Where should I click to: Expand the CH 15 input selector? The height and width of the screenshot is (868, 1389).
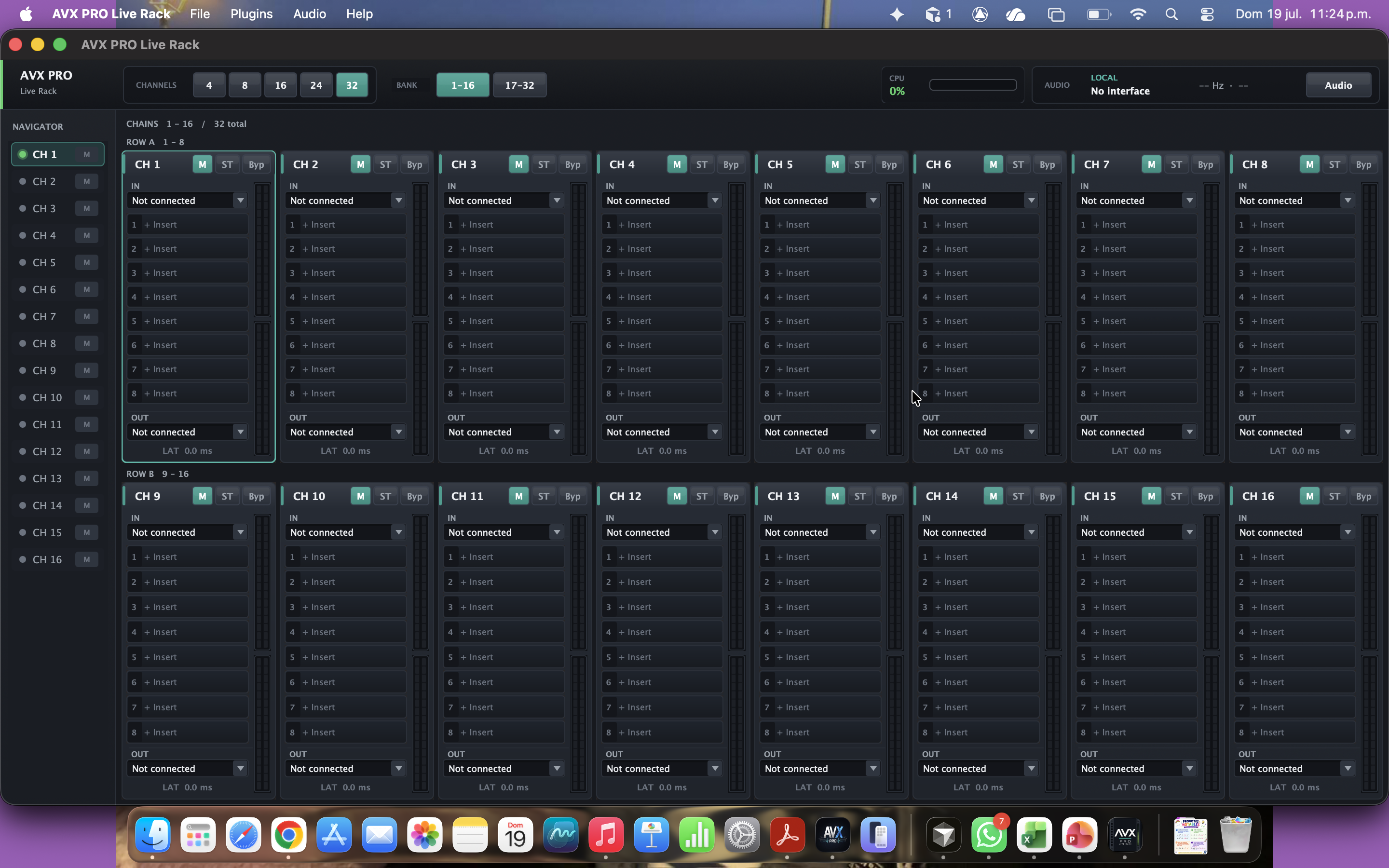[x=1136, y=532]
